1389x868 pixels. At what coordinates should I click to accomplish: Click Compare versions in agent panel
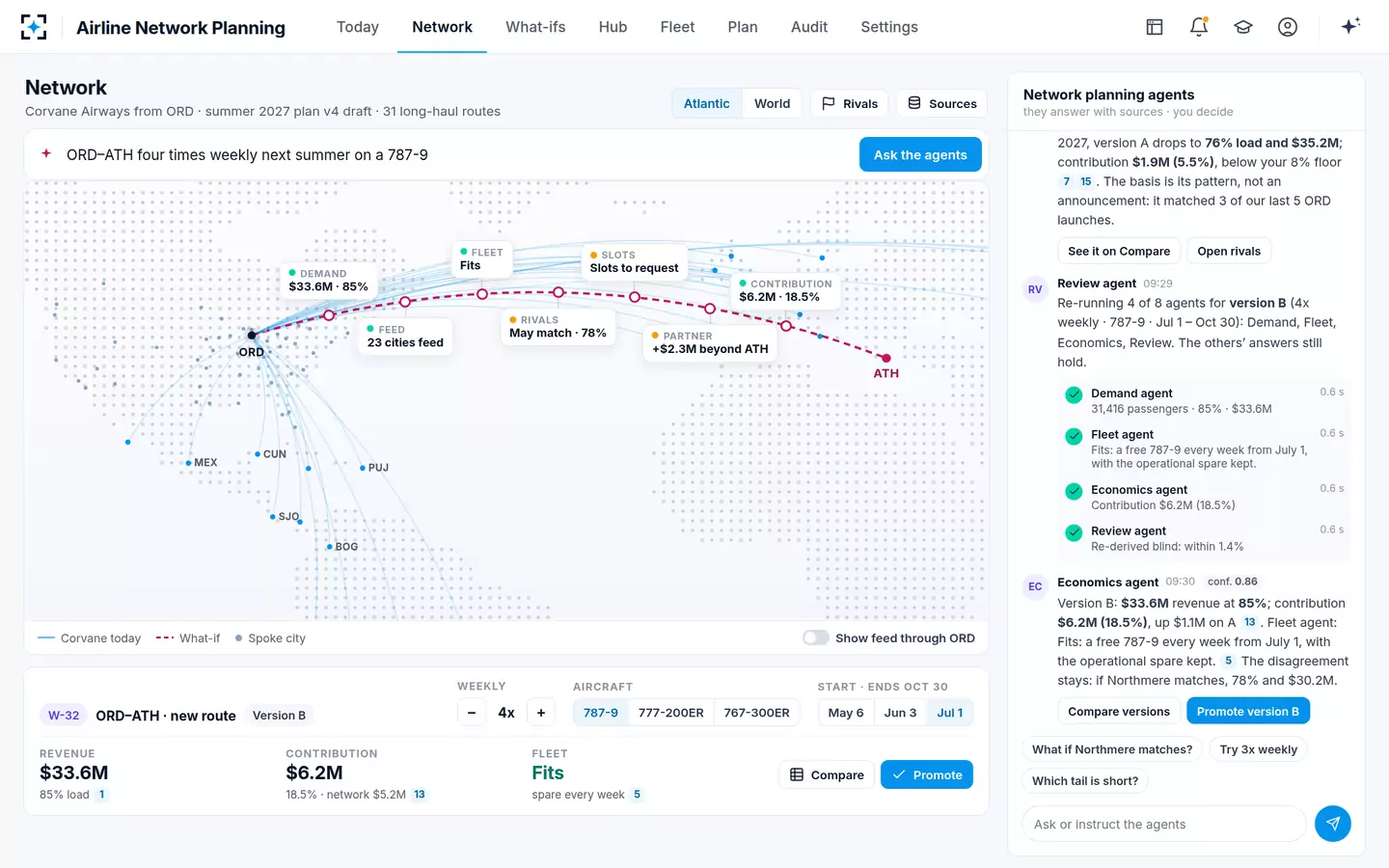click(x=1119, y=711)
